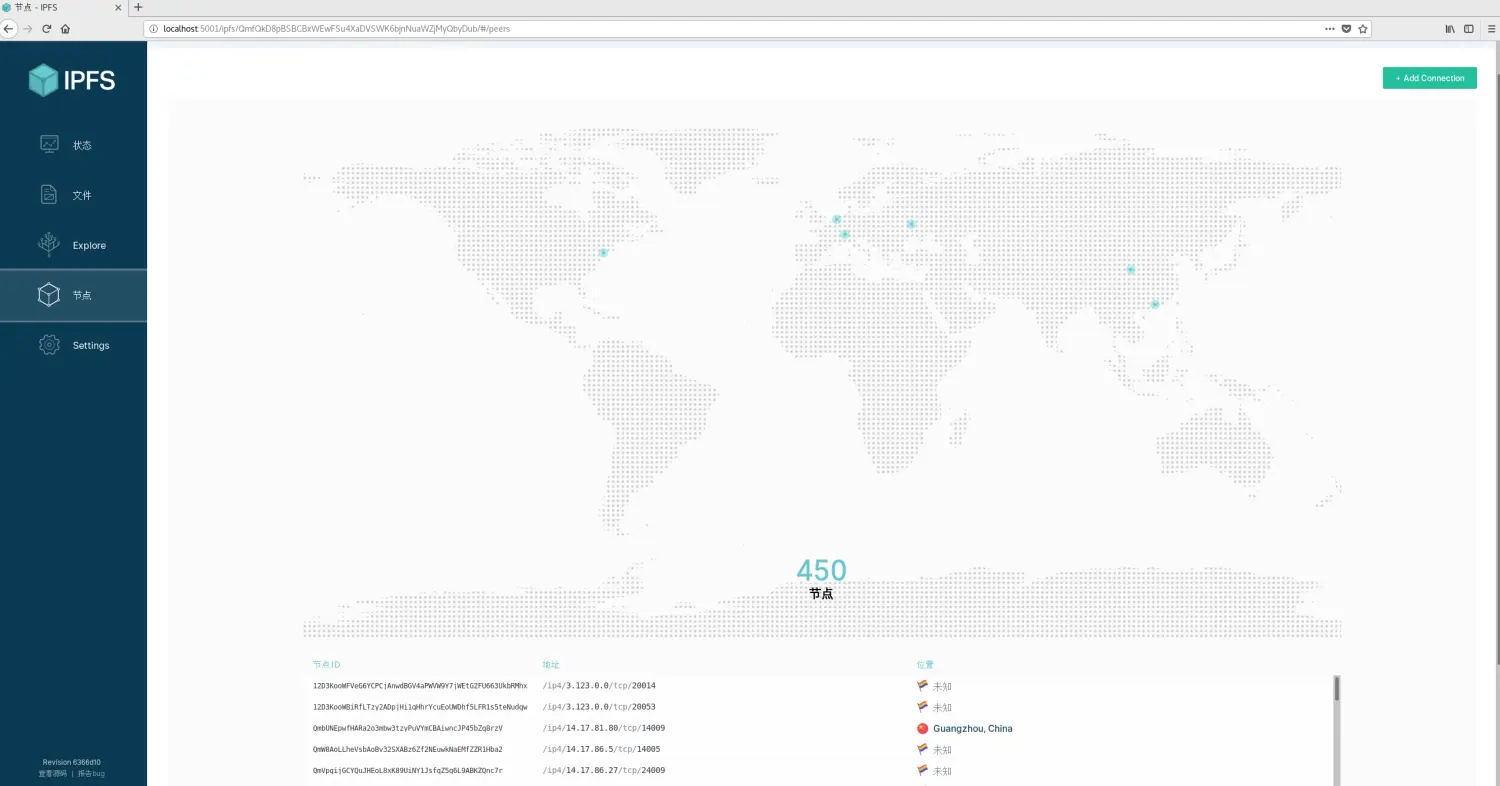Click the site information icon in address bar
Image resolution: width=1500 pixels, height=786 pixels.
coord(154,29)
